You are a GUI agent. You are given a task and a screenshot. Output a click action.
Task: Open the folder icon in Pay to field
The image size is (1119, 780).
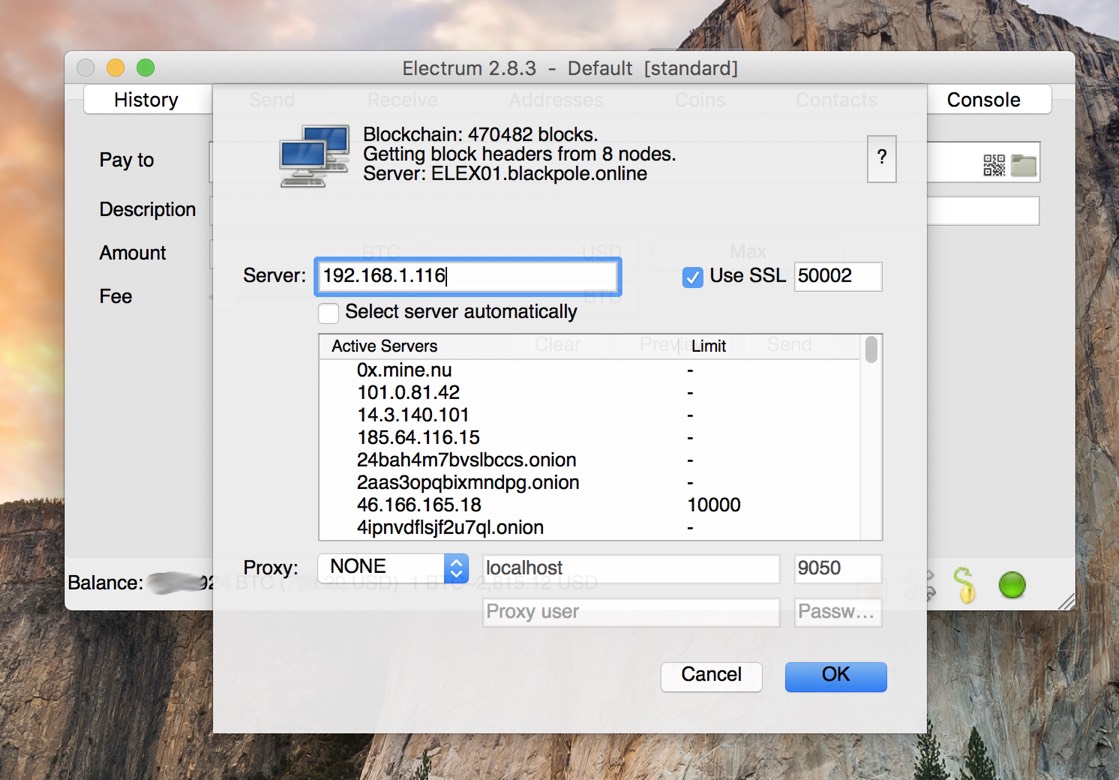coord(1023,166)
